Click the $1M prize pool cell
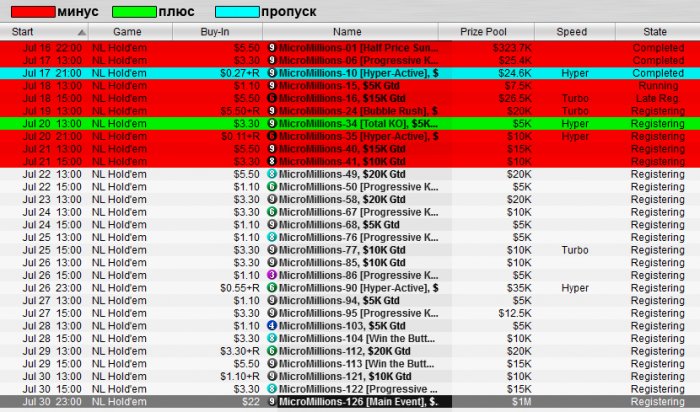This screenshot has width=700, height=412. [521, 402]
